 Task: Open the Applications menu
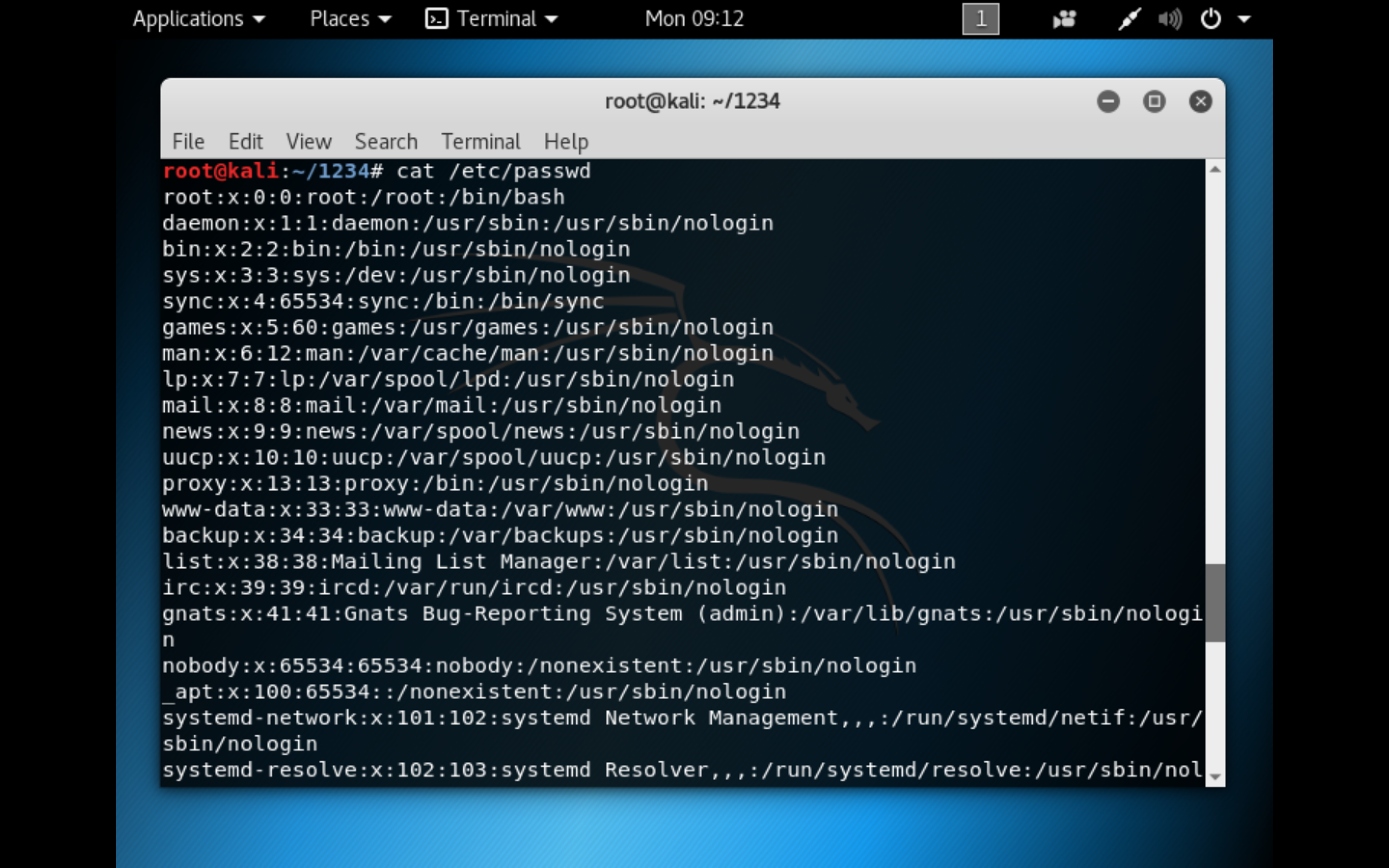coord(199,19)
